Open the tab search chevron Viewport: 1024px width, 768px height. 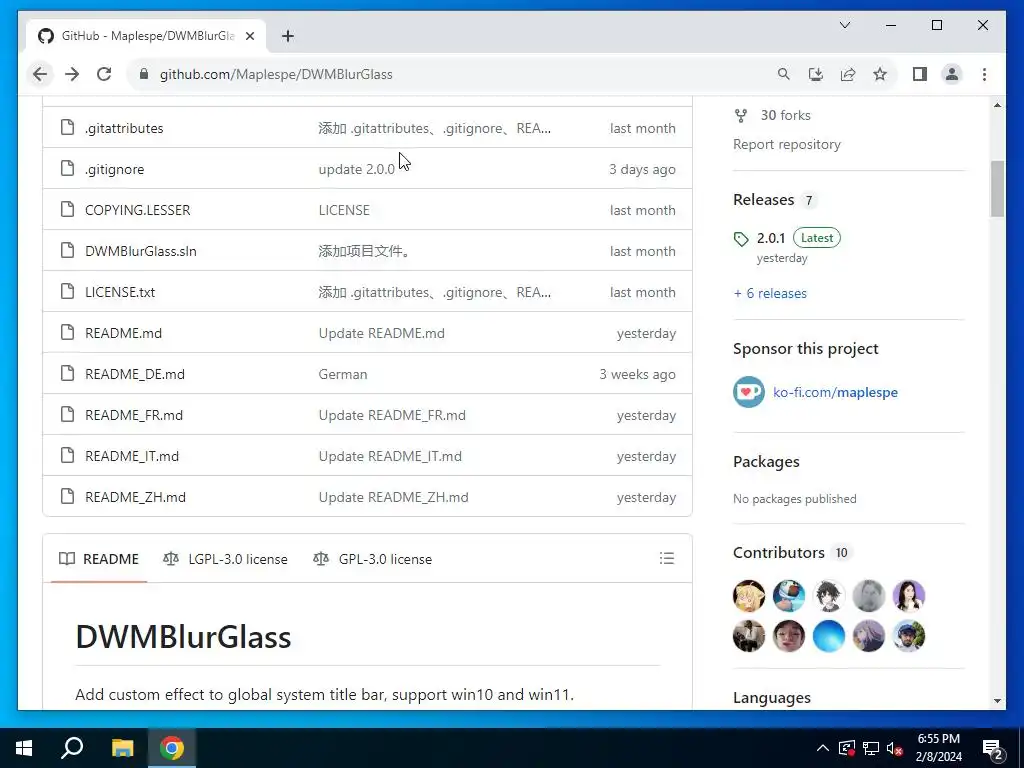coord(844,25)
